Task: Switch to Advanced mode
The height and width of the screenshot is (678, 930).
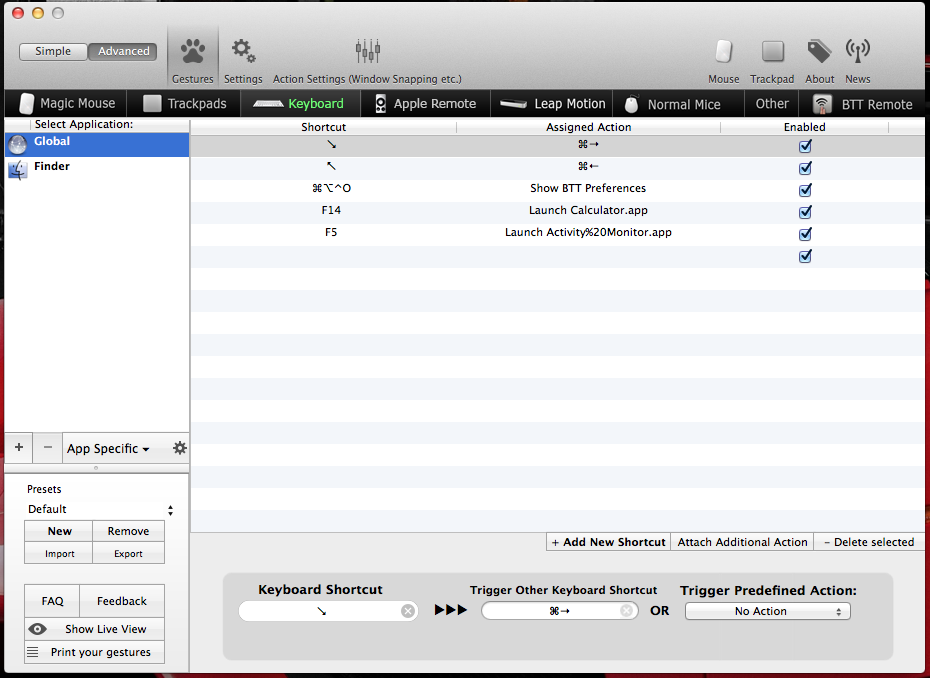Action: tap(123, 52)
